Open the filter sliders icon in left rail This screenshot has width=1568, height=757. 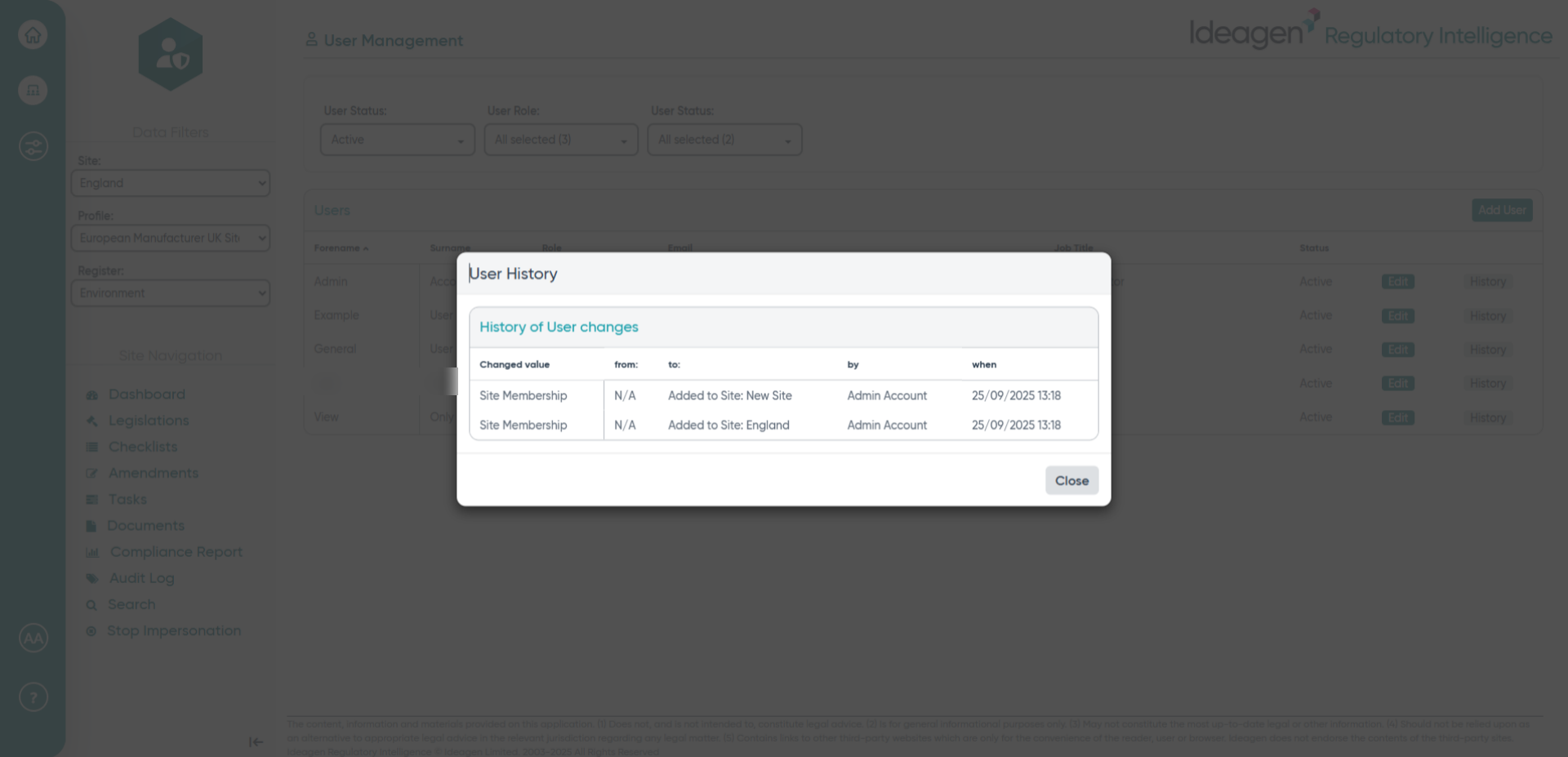pyautogui.click(x=33, y=147)
